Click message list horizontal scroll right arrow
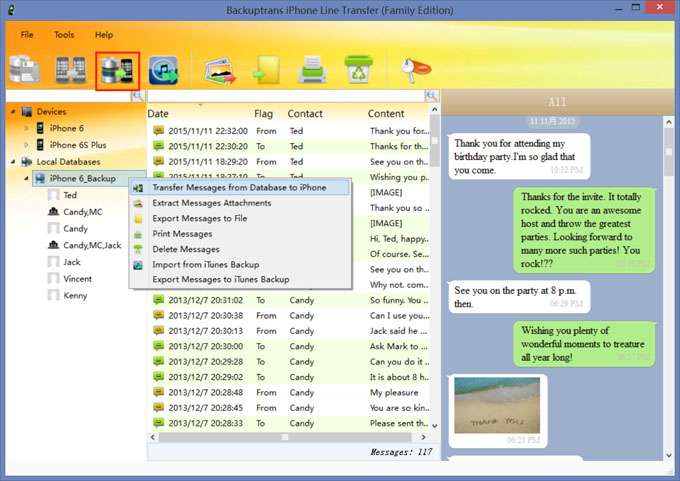Screen dimensions: 680x481 pos(423,437)
